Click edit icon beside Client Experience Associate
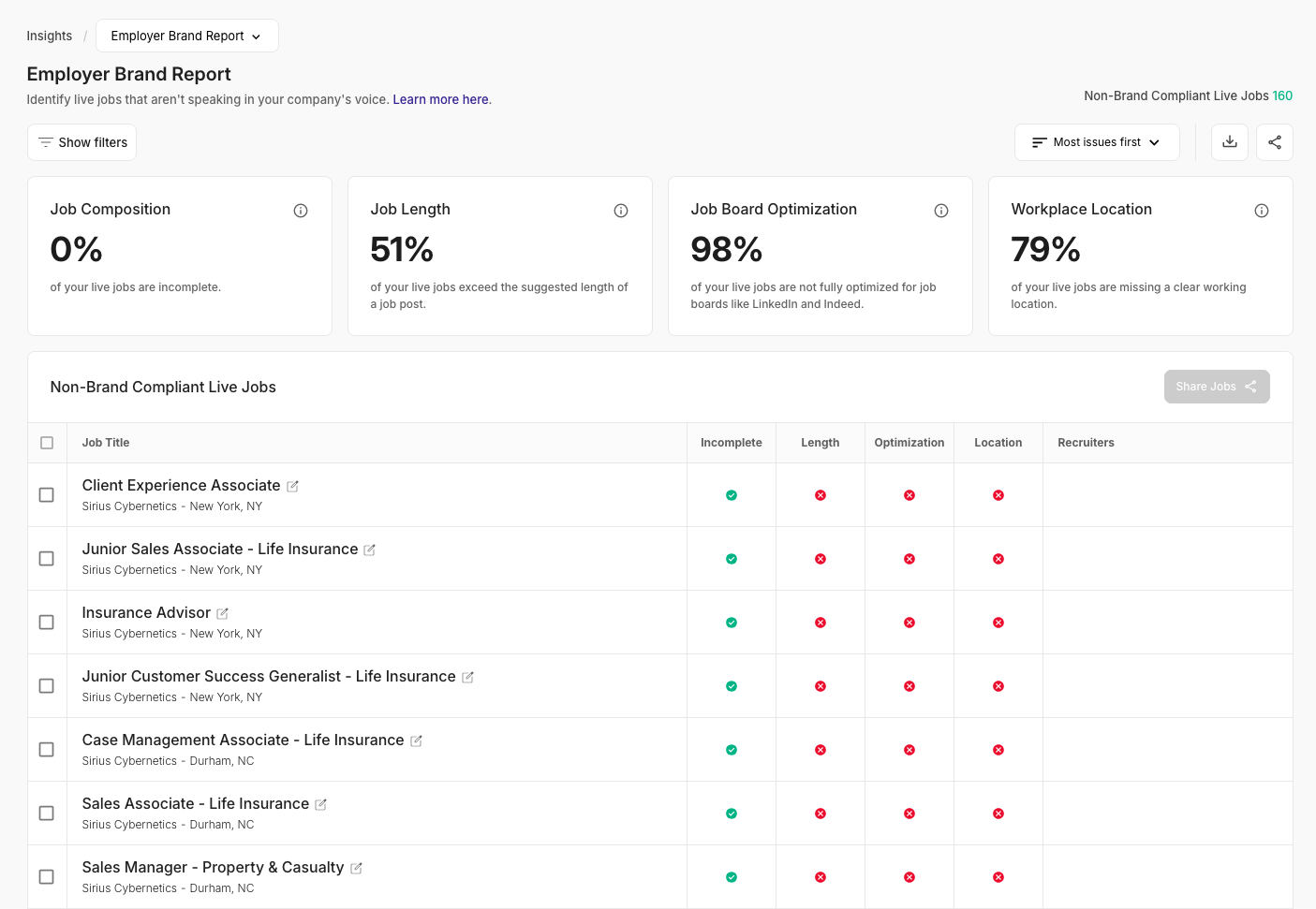 coord(292,487)
